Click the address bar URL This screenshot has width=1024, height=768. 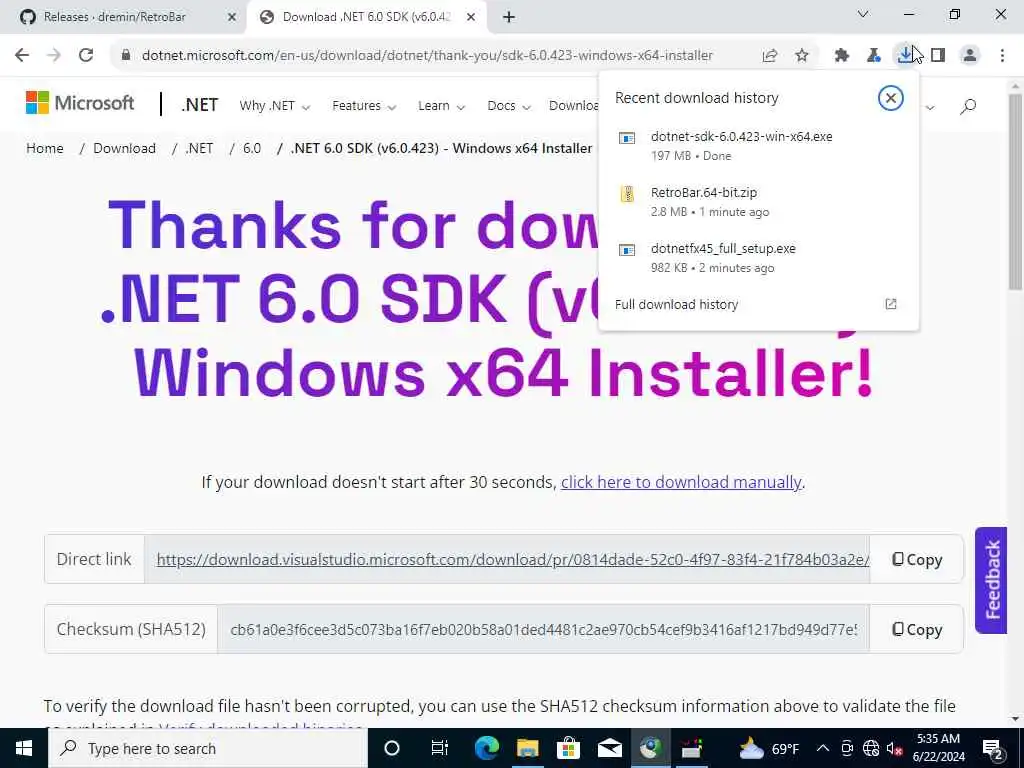tap(427, 56)
